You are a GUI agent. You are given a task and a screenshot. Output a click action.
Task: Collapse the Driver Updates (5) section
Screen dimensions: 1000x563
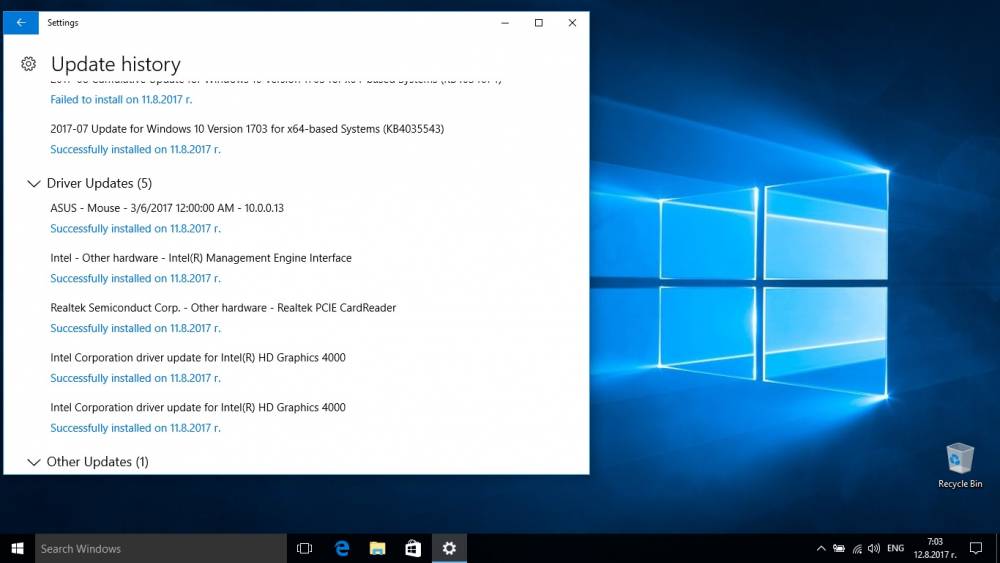click(x=89, y=184)
